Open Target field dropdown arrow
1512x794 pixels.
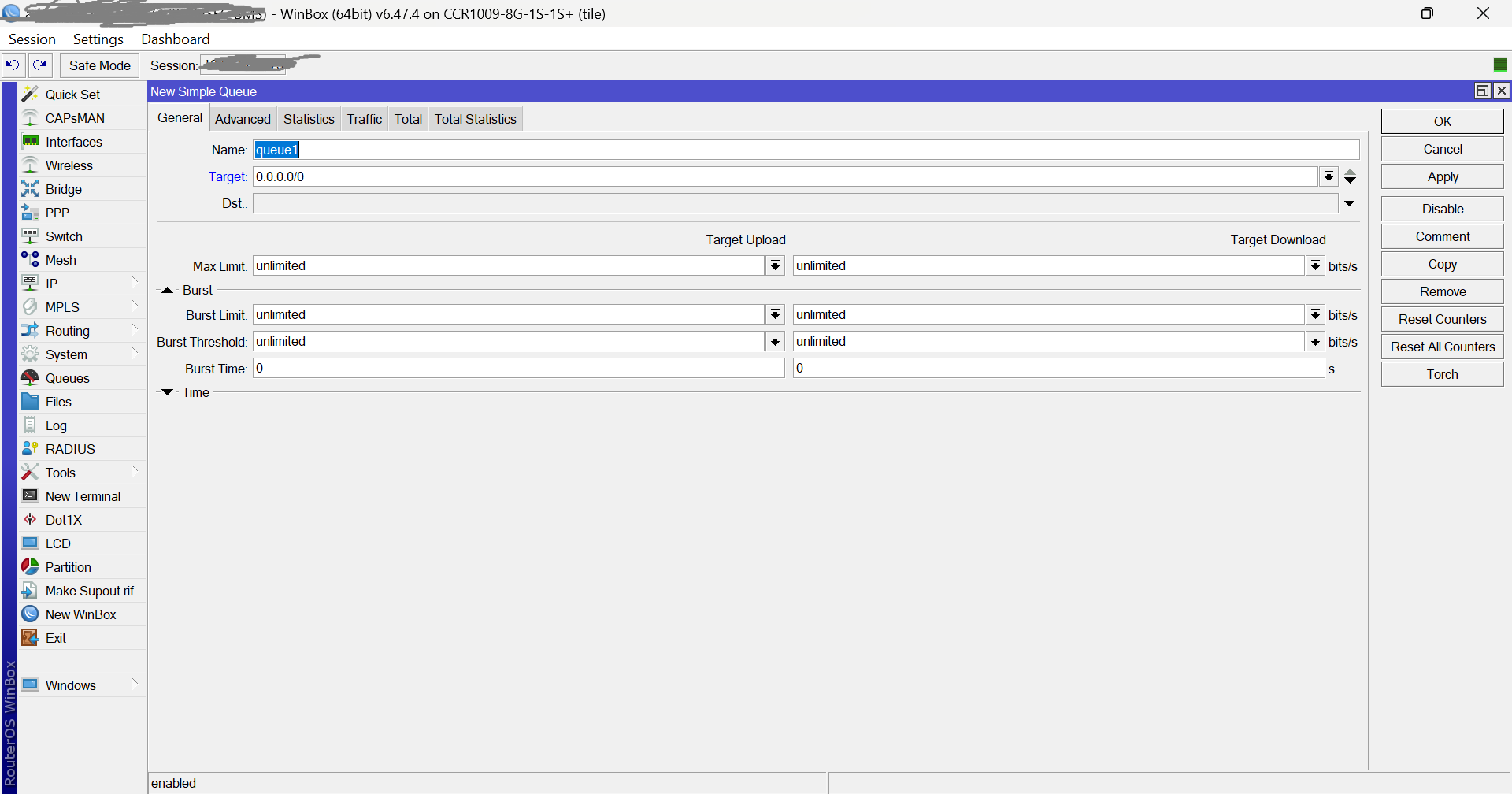click(1329, 176)
